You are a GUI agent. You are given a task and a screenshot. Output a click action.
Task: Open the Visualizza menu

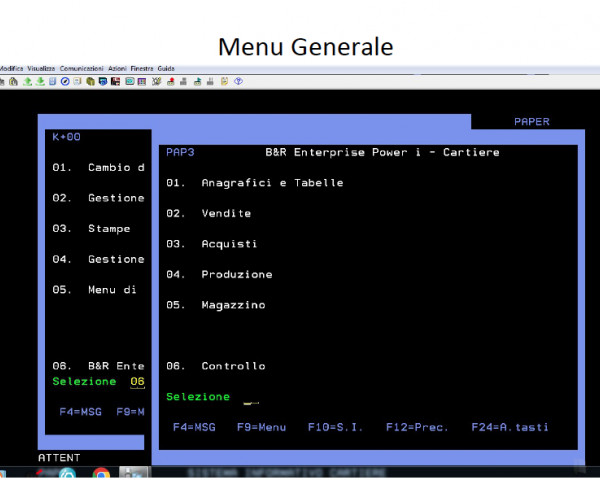[x=41, y=69]
